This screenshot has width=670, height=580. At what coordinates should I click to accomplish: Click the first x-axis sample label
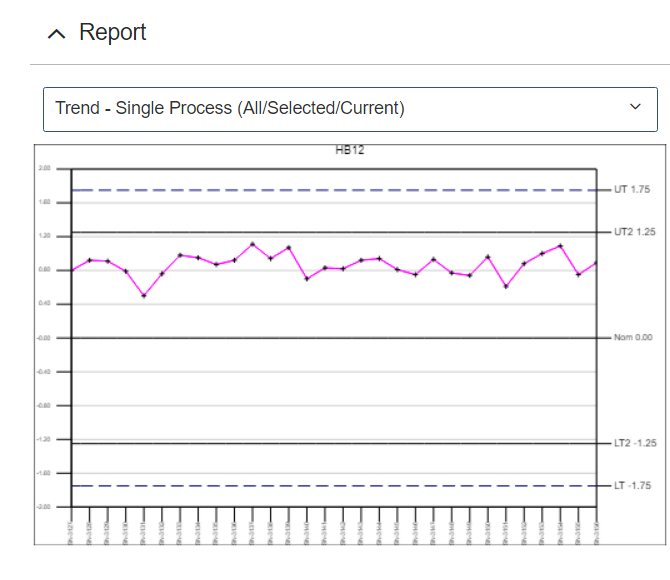pyautogui.click(x=72, y=526)
